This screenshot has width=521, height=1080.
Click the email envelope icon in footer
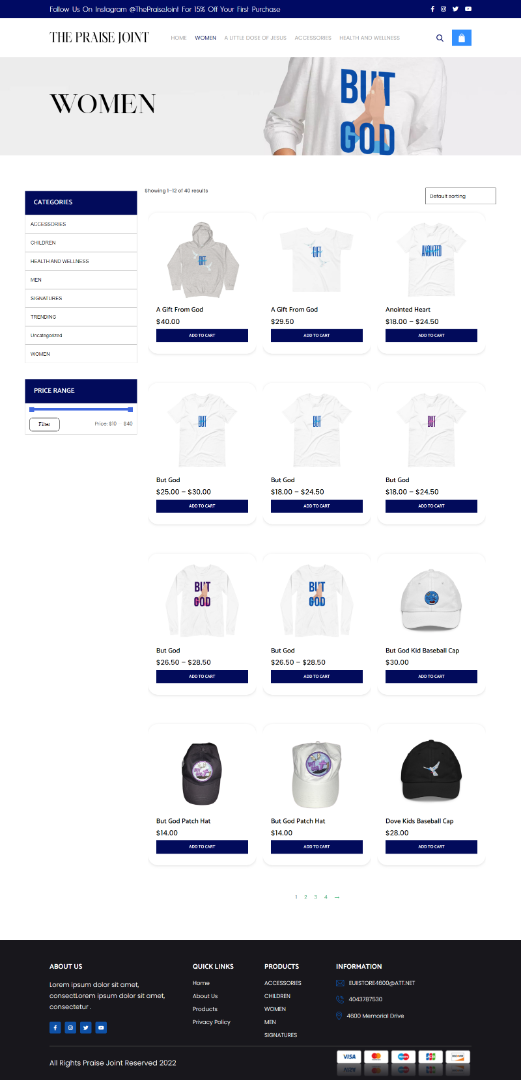340,983
